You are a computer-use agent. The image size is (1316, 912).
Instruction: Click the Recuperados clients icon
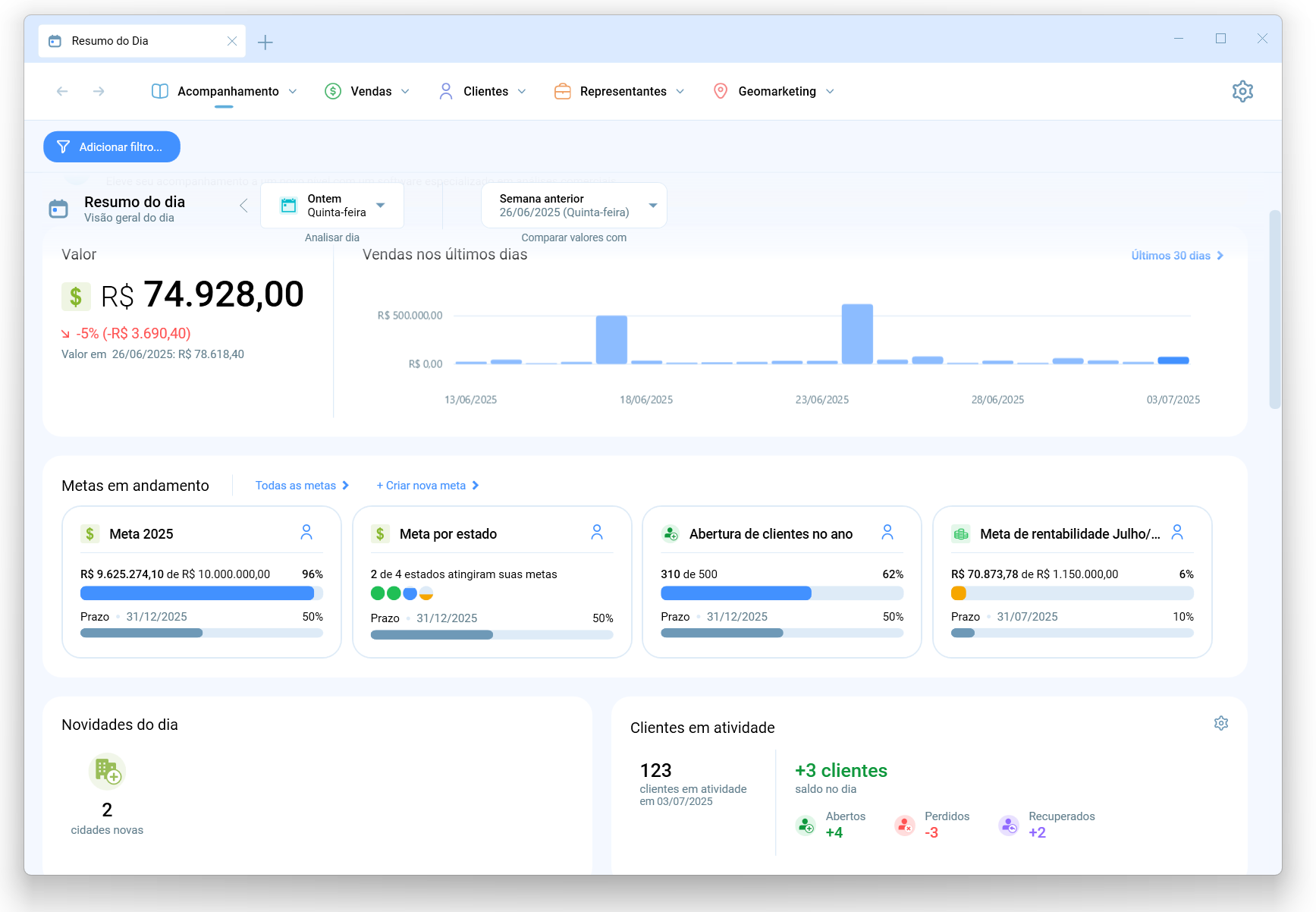click(x=1009, y=825)
